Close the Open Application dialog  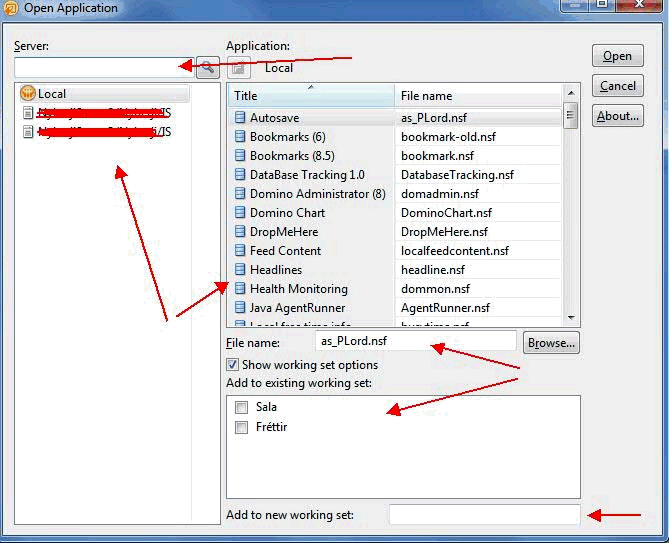coord(639,5)
